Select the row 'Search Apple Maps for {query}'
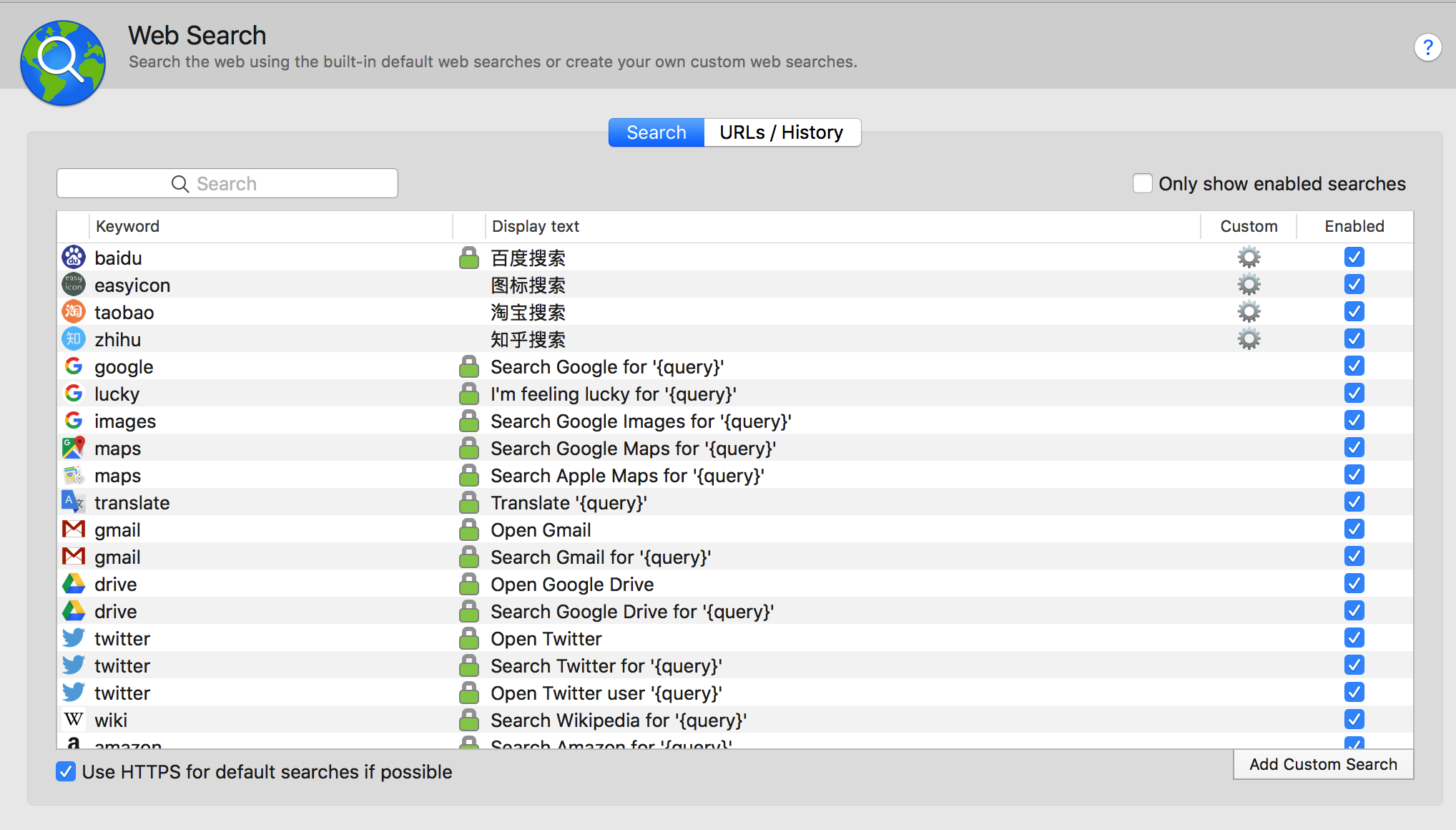 tap(734, 475)
